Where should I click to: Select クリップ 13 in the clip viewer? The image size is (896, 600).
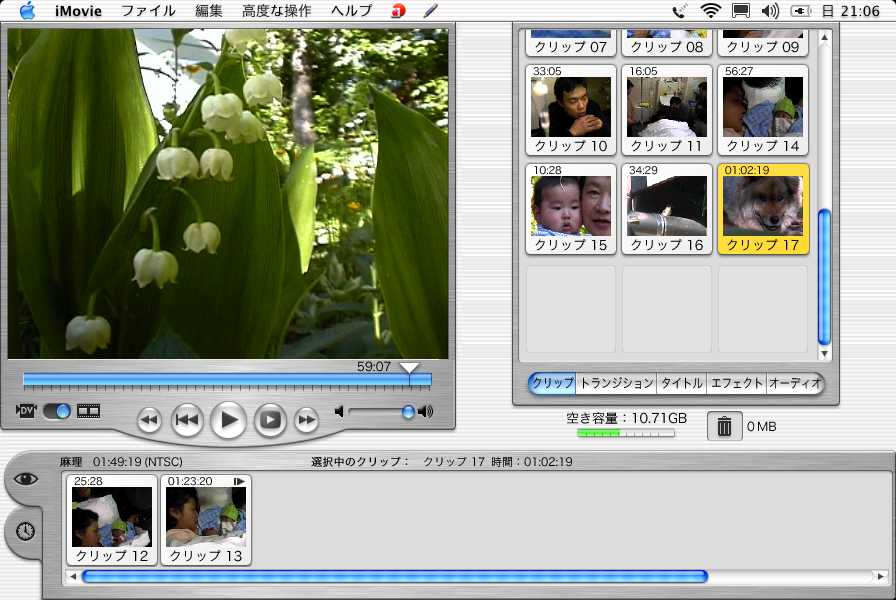(x=206, y=520)
